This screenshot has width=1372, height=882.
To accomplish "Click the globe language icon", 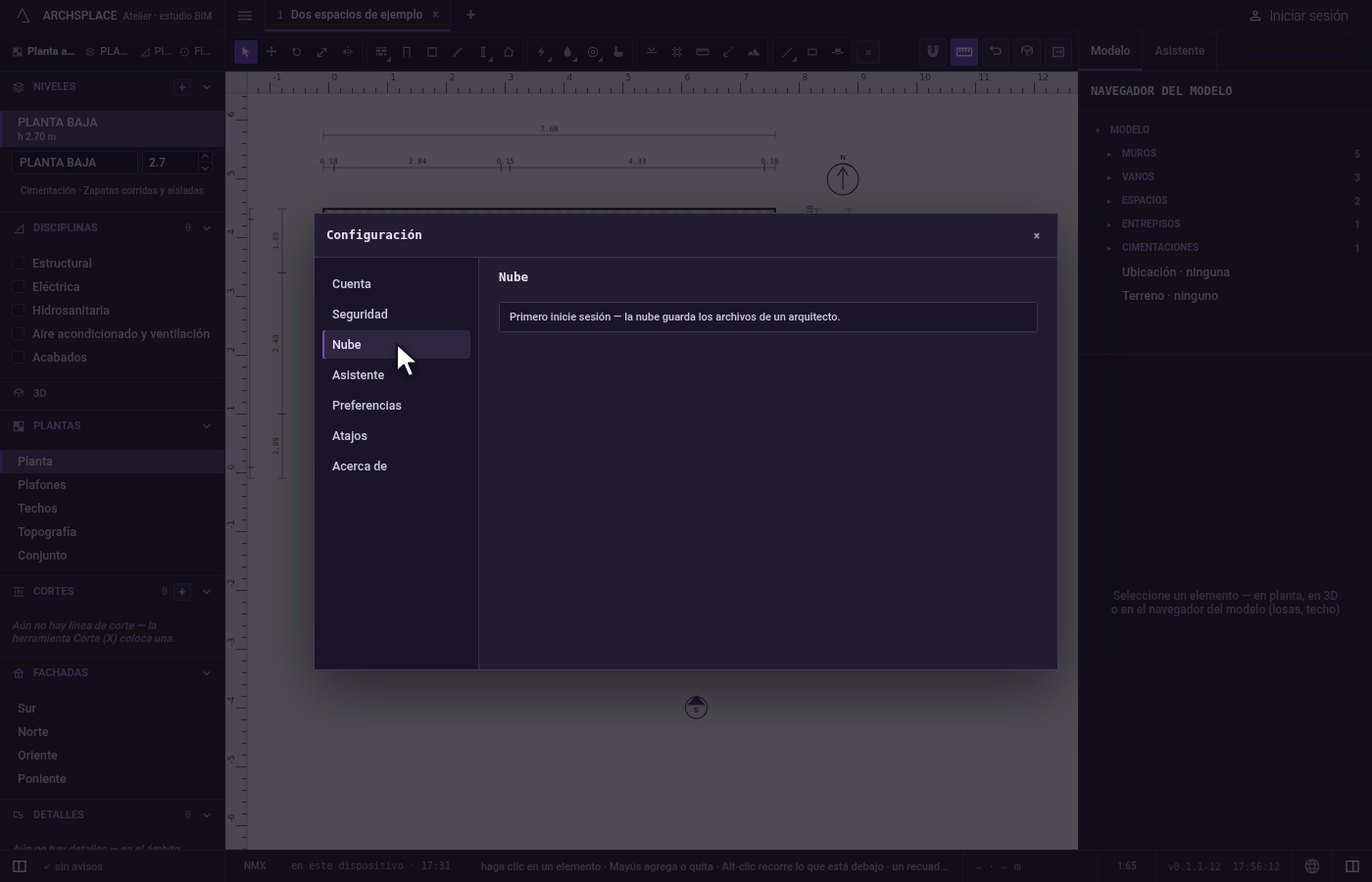I will [x=1312, y=866].
